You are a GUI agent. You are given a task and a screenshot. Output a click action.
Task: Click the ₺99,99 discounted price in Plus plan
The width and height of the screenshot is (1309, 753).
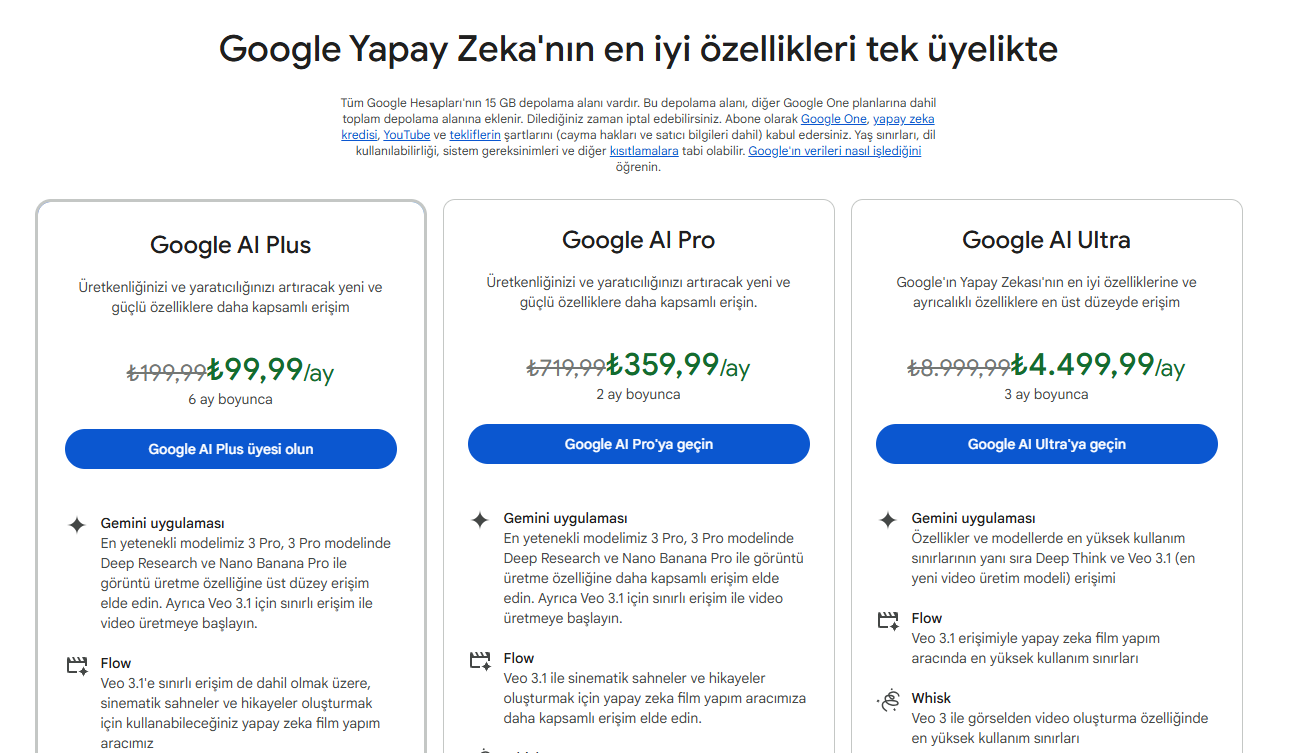[x=256, y=370]
